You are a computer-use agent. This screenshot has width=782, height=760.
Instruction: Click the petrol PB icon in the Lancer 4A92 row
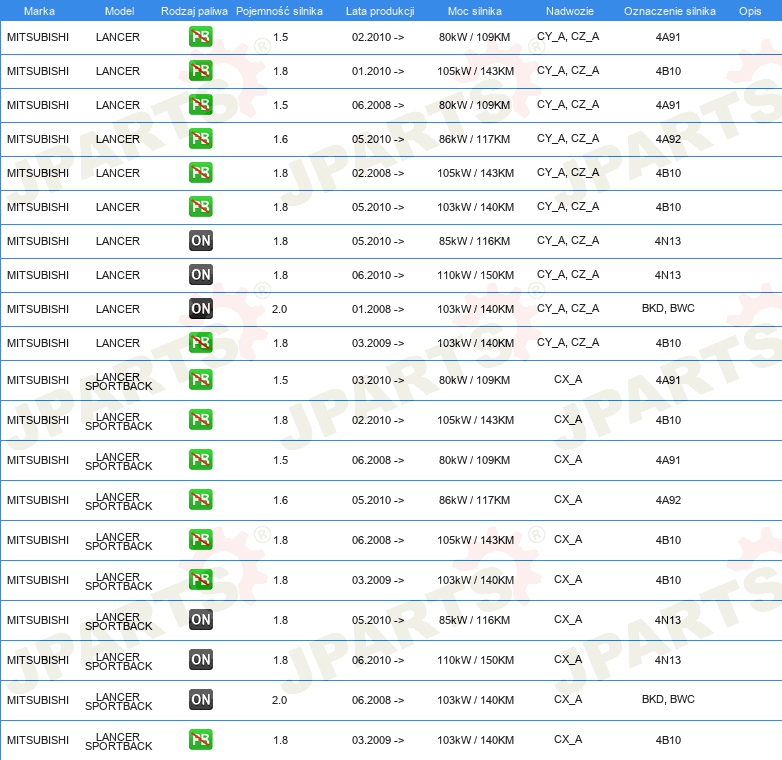[201, 139]
